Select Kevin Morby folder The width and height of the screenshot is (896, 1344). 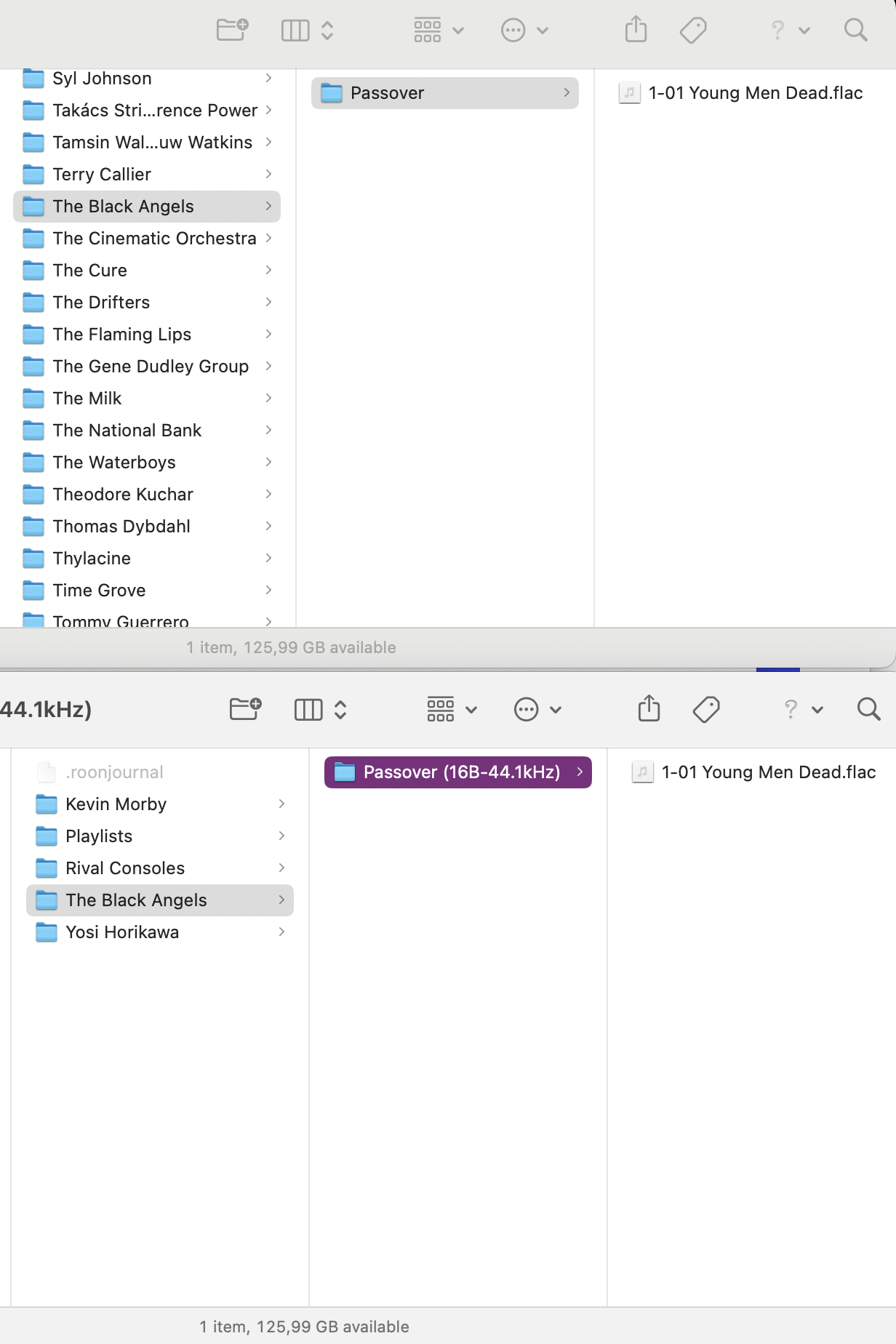(160, 804)
